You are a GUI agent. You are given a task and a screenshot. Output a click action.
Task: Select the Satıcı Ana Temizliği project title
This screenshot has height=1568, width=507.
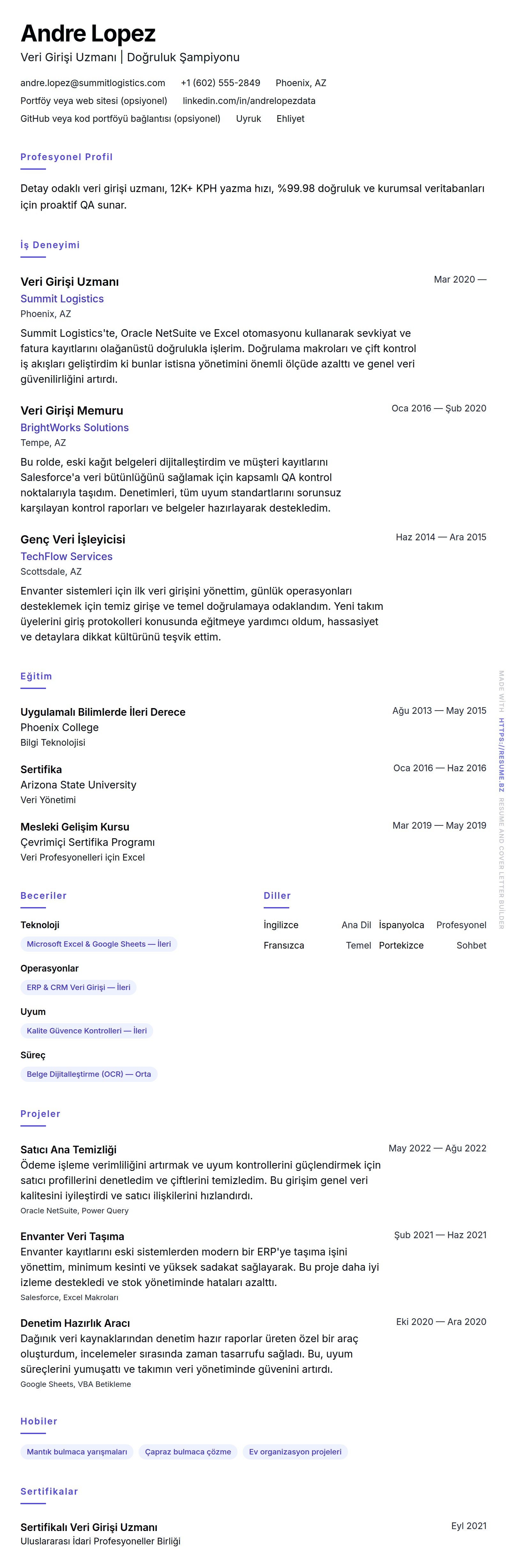click(x=68, y=1149)
